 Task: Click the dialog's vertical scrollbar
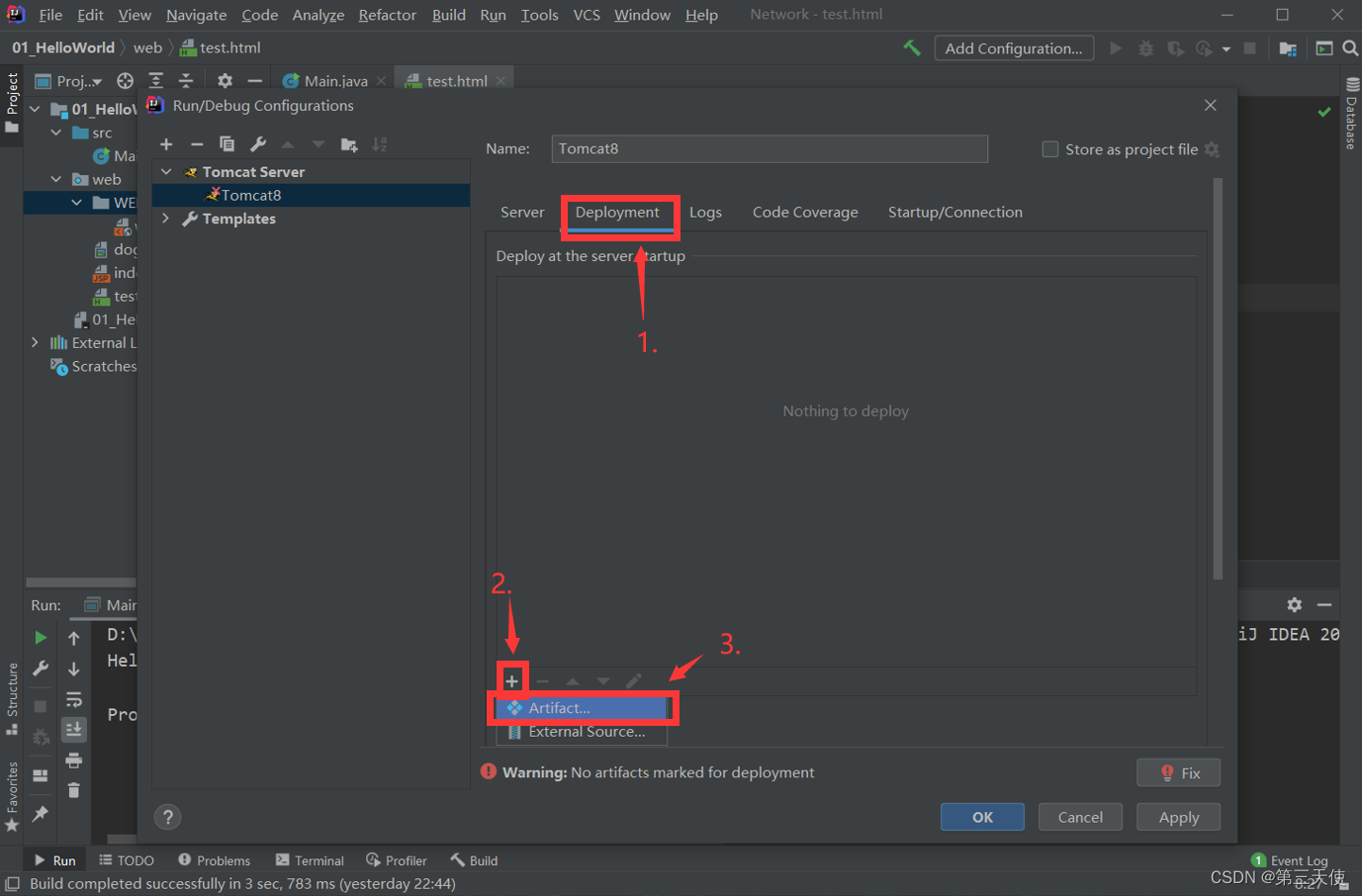pos(1218,376)
